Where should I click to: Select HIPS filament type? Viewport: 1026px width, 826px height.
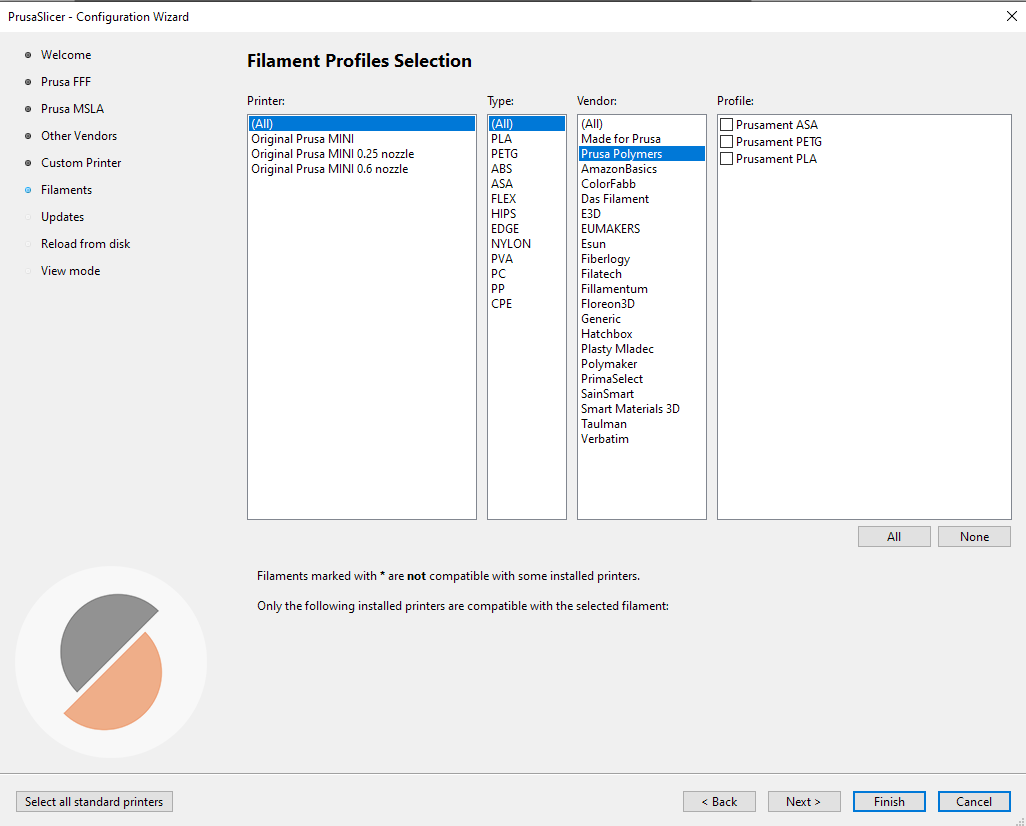[527, 214]
